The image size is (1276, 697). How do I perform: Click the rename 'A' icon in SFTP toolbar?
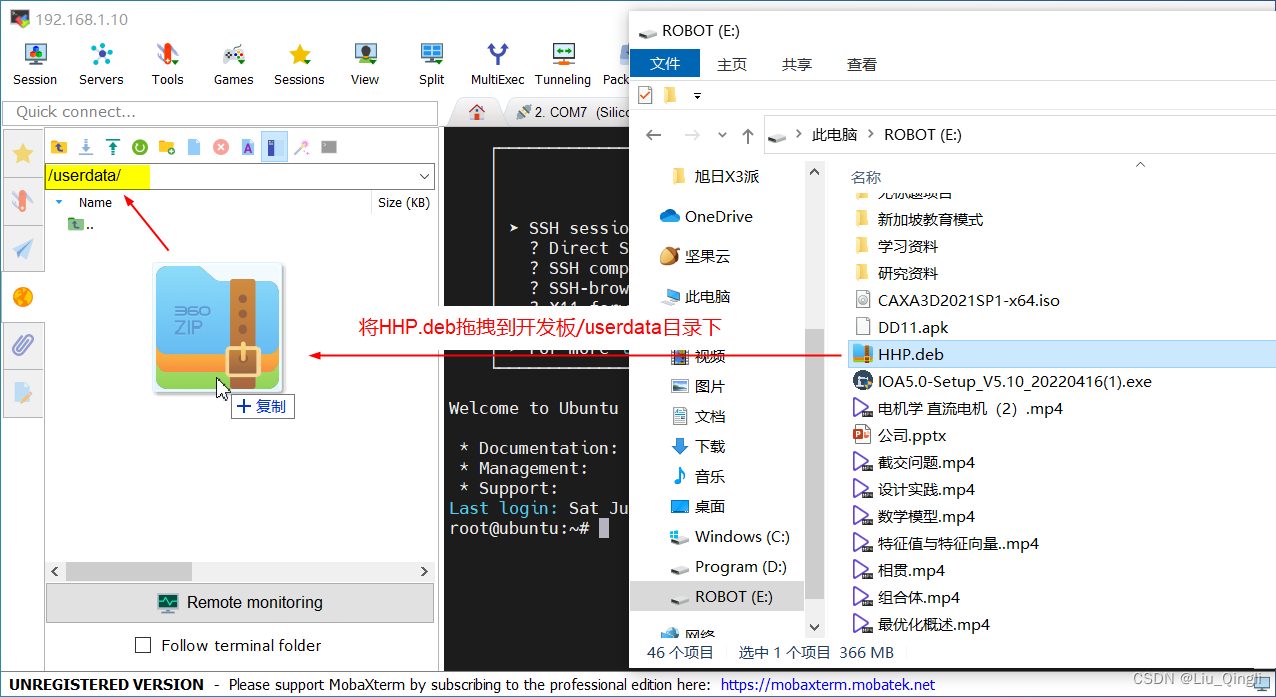[x=248, y=147]
